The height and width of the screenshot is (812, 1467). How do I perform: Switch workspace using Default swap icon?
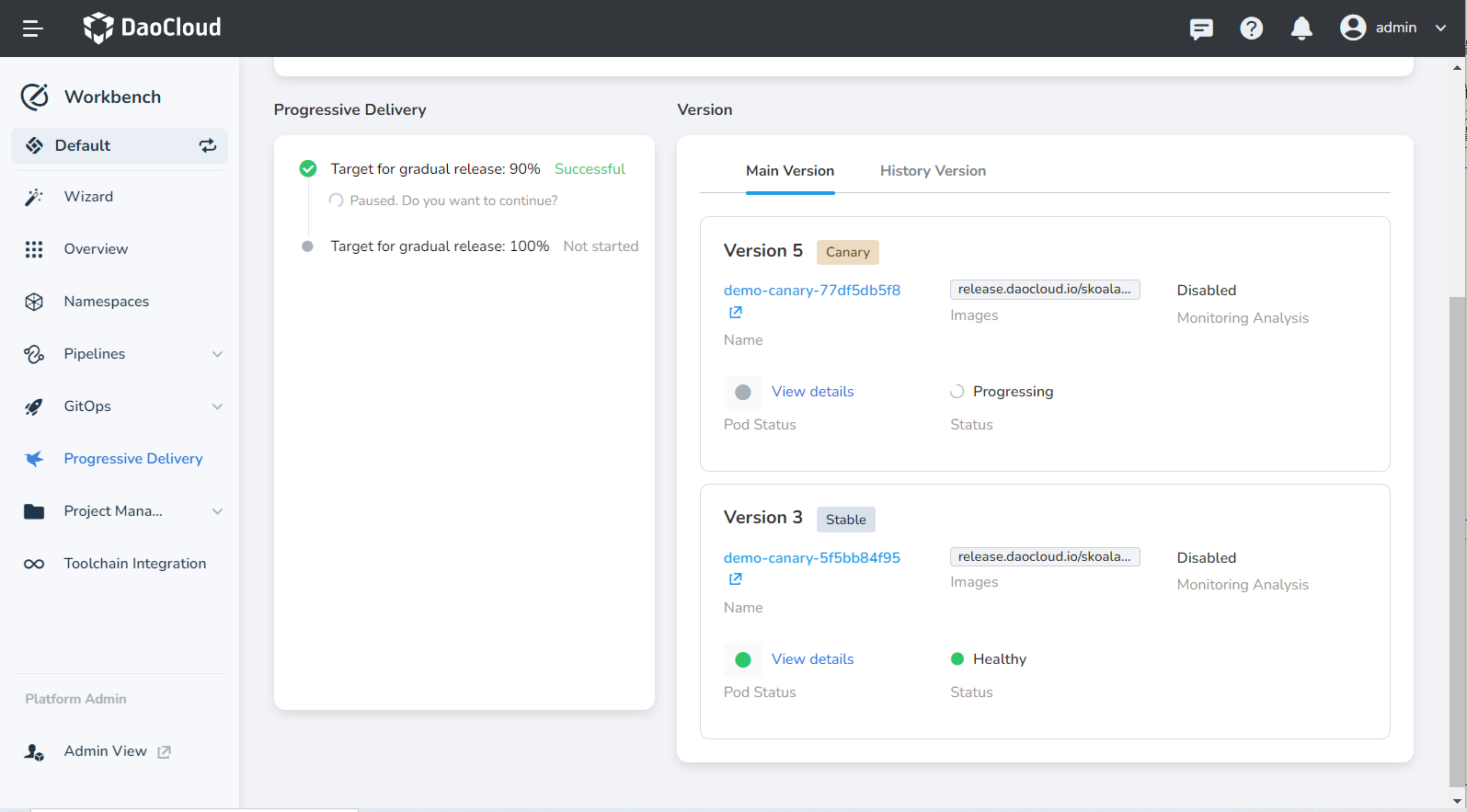[208, 145]
